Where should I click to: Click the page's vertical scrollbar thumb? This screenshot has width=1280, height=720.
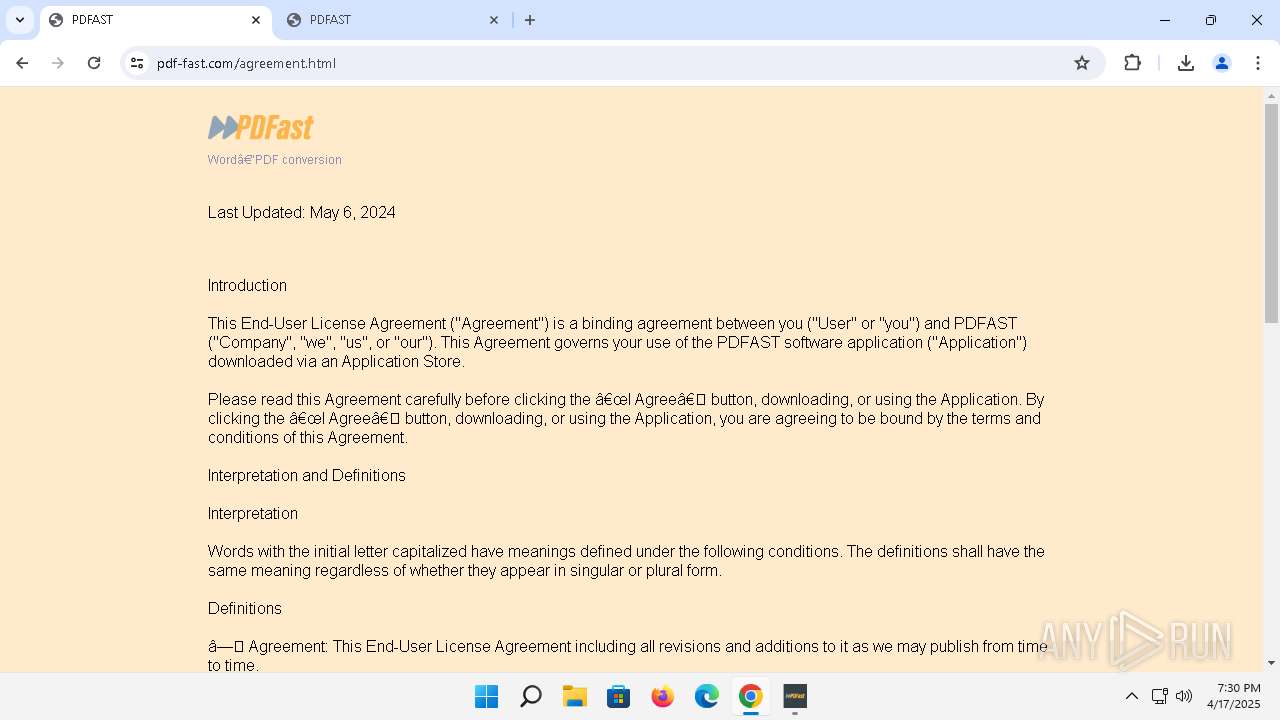[1271, 212]
